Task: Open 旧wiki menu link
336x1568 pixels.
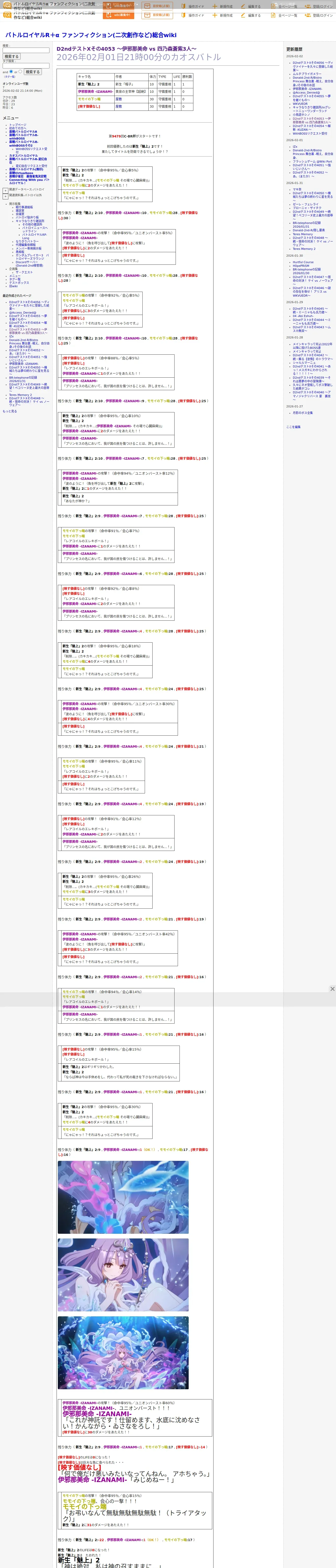Action: click(x=13, y=286)
